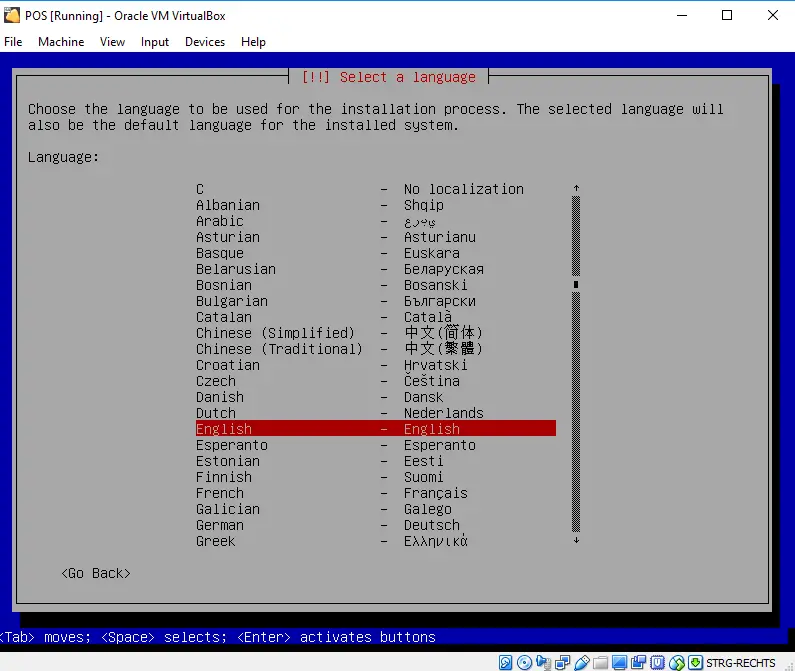Click the highlighted English language row
Image resolution: width=795 pixels, height=671 pixels.
click(x=376, y=429)
